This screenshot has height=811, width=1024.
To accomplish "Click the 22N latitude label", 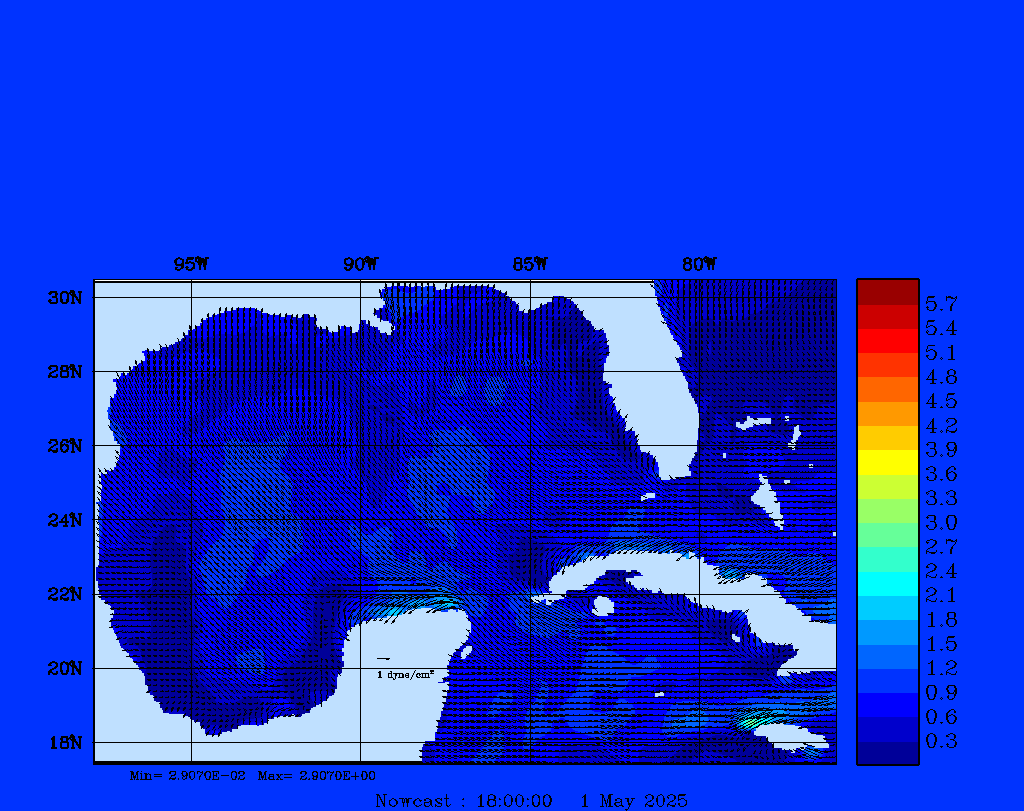I will click(64, 594).
